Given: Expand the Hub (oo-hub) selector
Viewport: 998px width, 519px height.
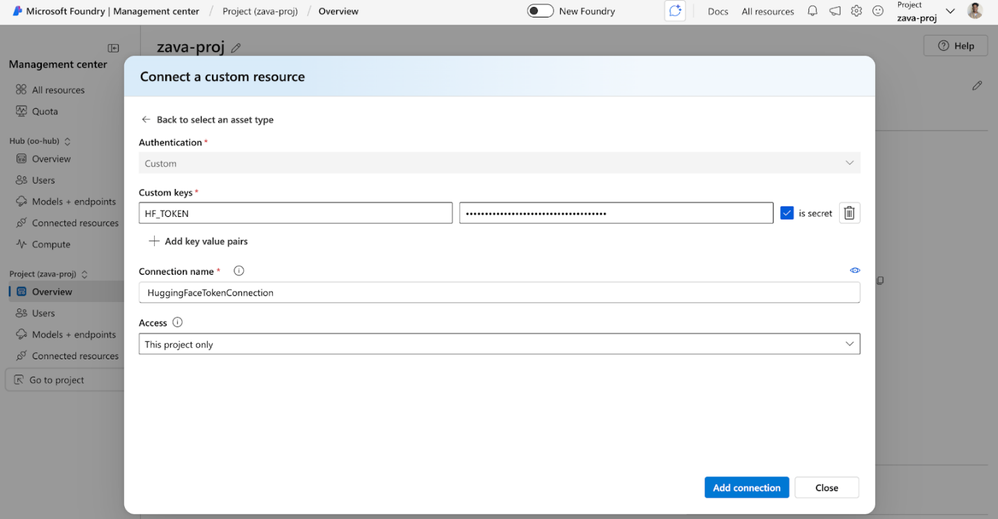Looking at the screenshot, I should pos(39,141).
